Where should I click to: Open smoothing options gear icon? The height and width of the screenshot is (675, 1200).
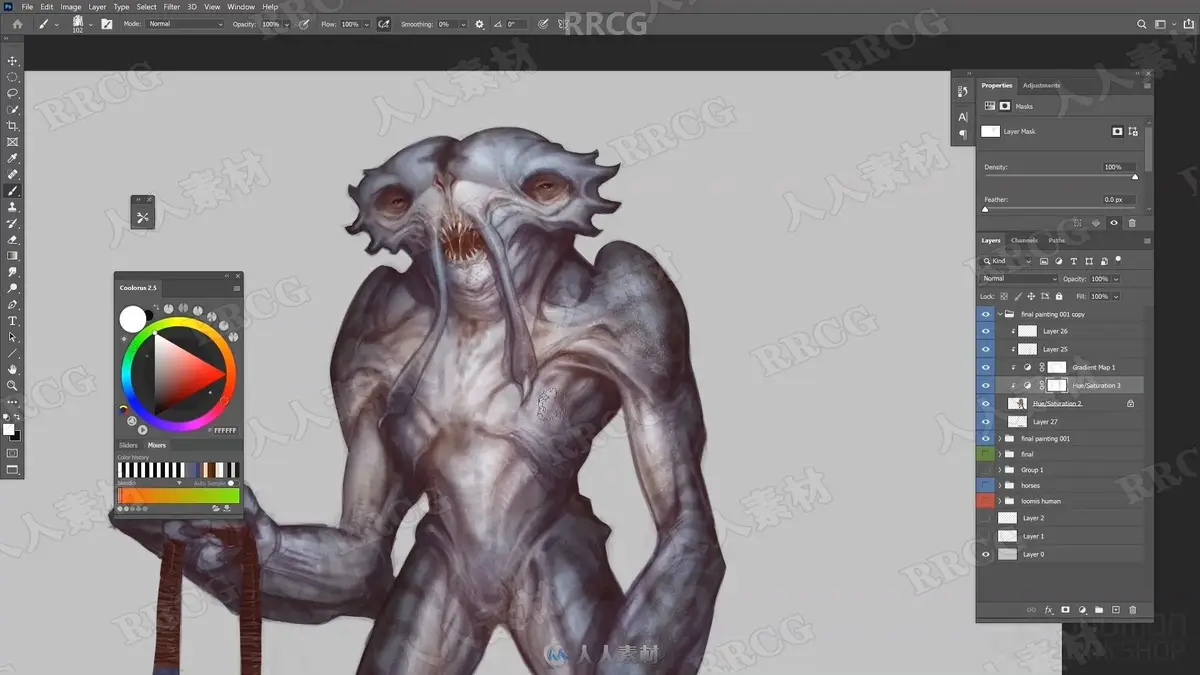pos(479,24)
